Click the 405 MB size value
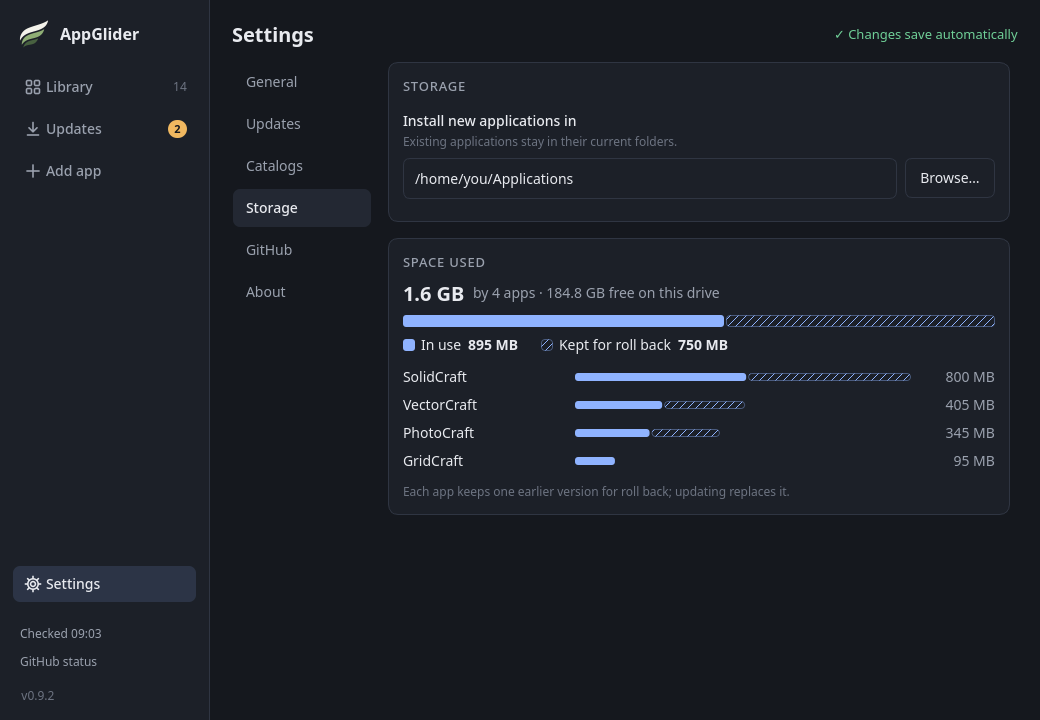 coord(970,405)
